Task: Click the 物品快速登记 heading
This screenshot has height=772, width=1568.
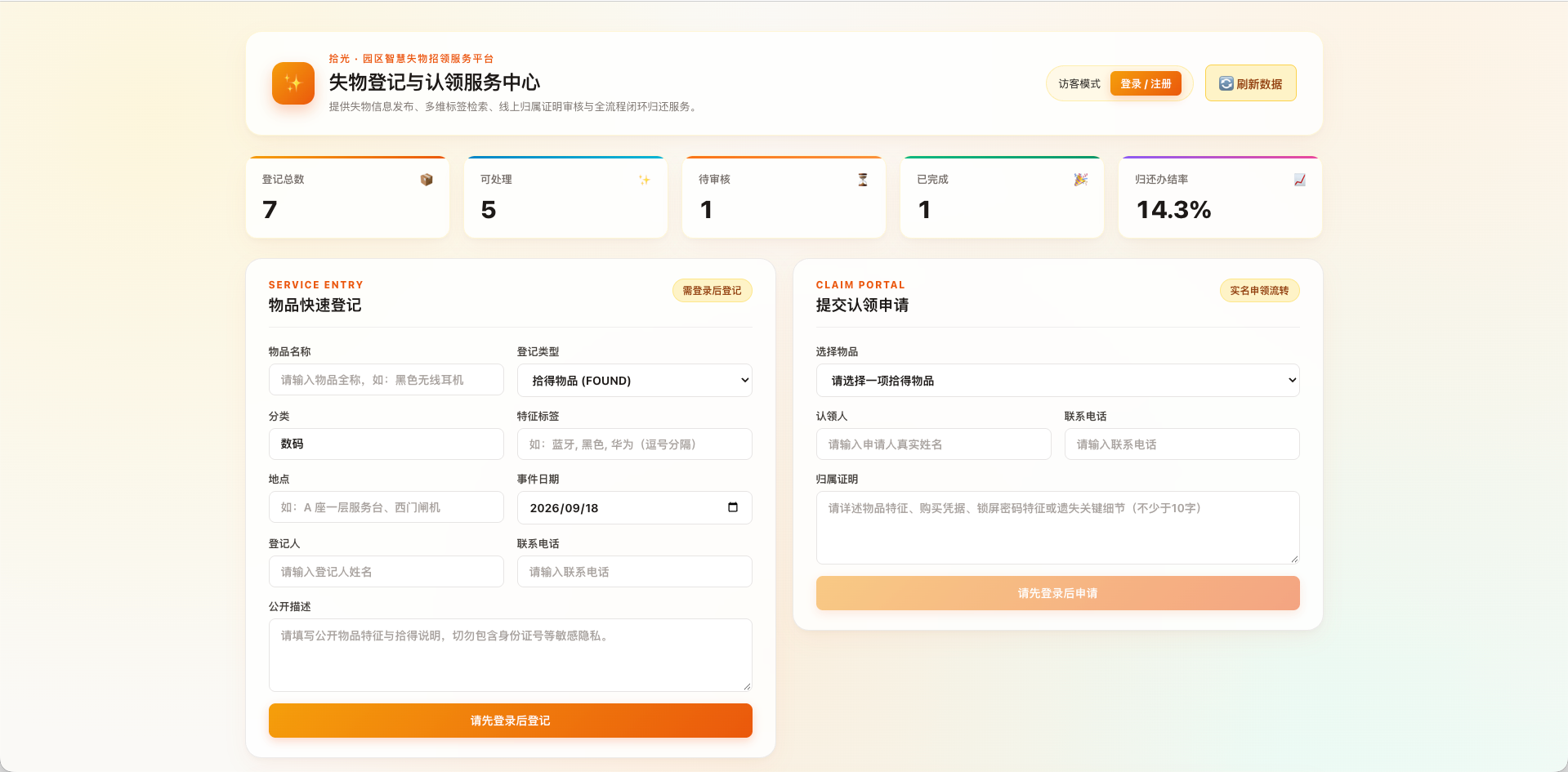Action: click(x=315, y=305)
